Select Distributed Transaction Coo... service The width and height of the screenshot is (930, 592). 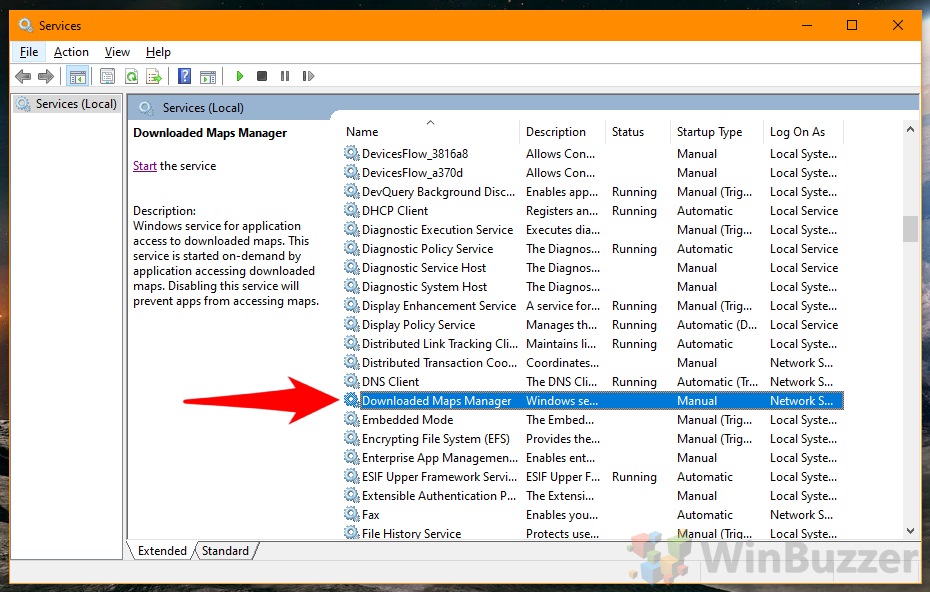click(x=439, y=362)
